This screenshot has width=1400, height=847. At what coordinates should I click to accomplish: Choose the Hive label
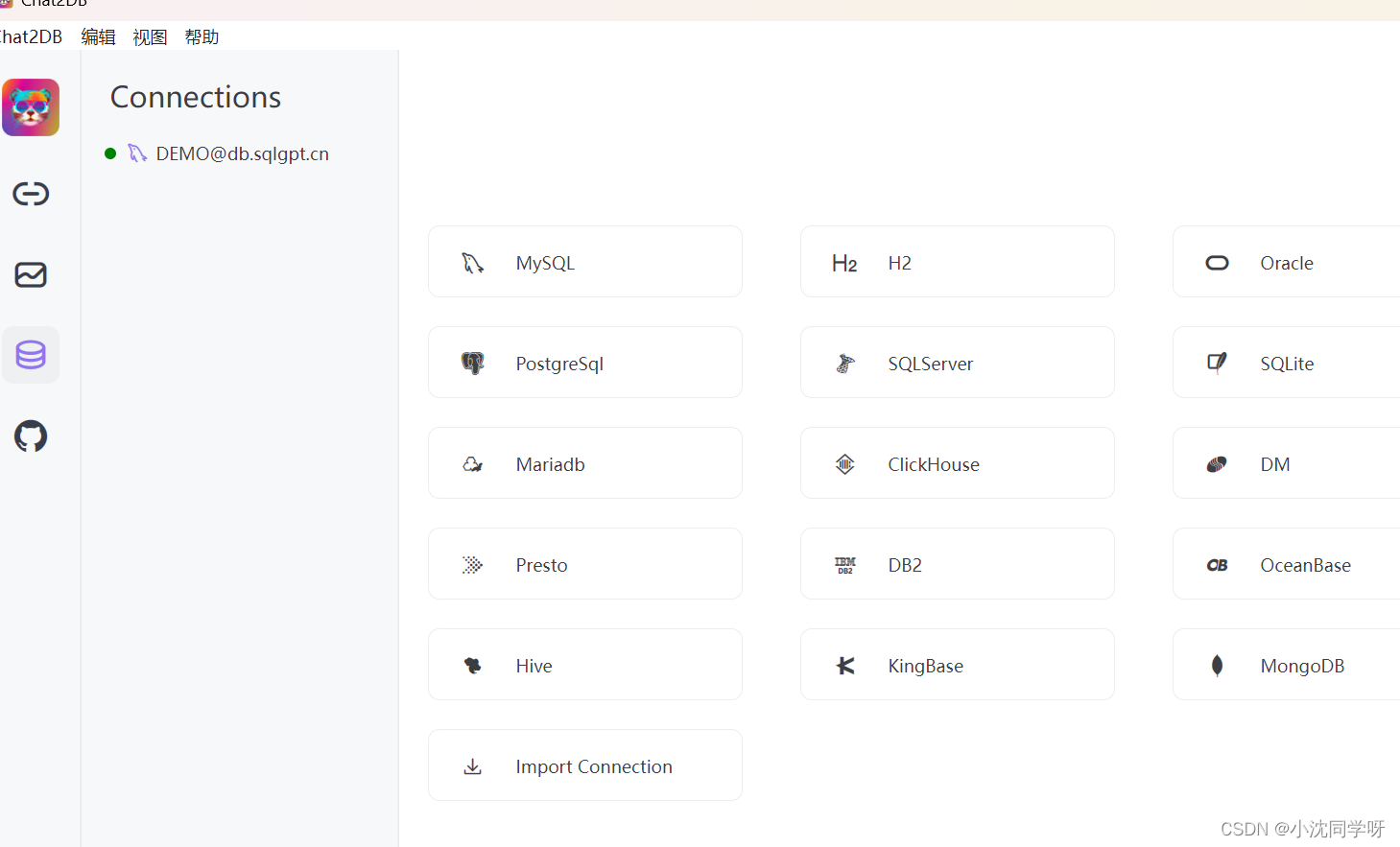tap(534, 666)
